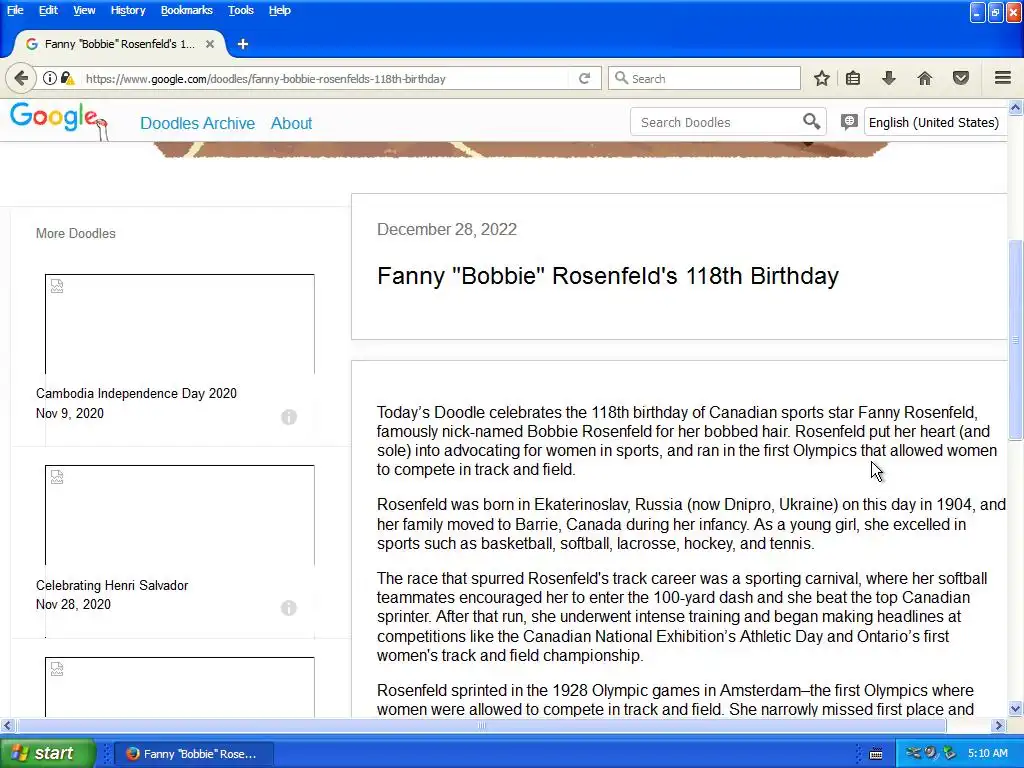Reload the page with the refresh icon
This screenshot has width=1024, height=768.
[584, 78]
